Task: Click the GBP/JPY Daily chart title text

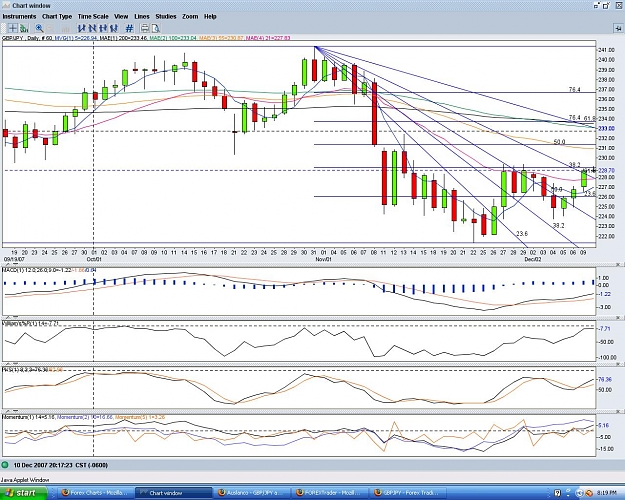Action: tap(27, 38)
